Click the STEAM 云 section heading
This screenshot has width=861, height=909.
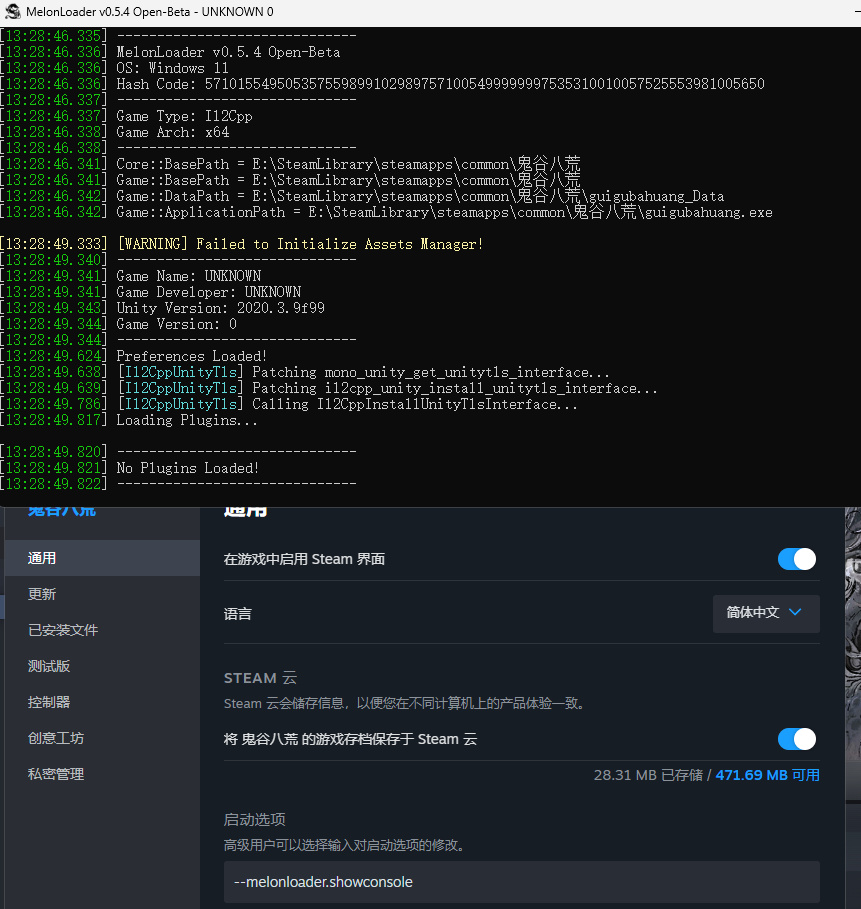point(260,678)
